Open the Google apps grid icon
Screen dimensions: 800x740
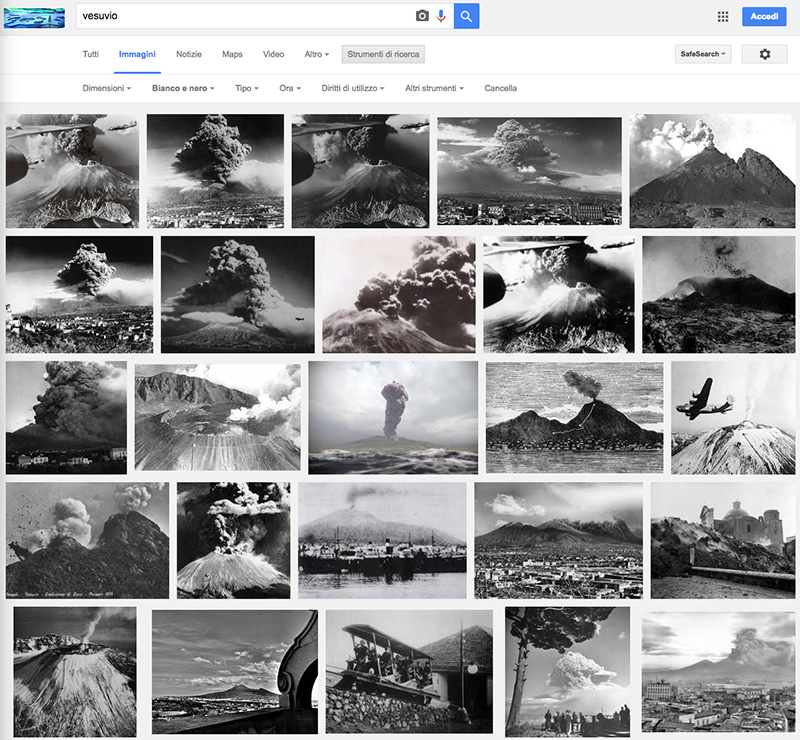pos(723,16)
